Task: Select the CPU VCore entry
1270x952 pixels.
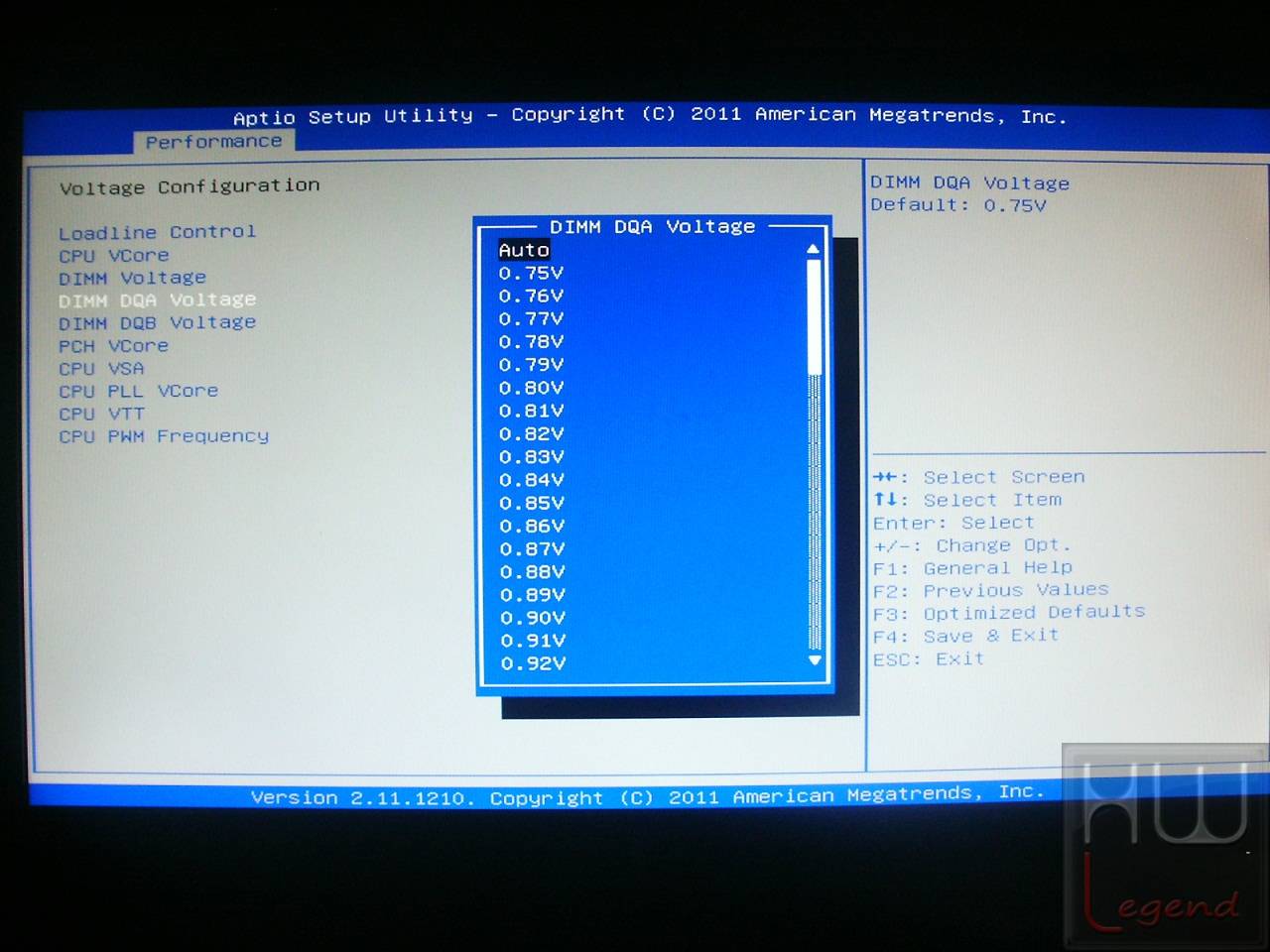Action: pyautogui.click(x=113, y=255)
